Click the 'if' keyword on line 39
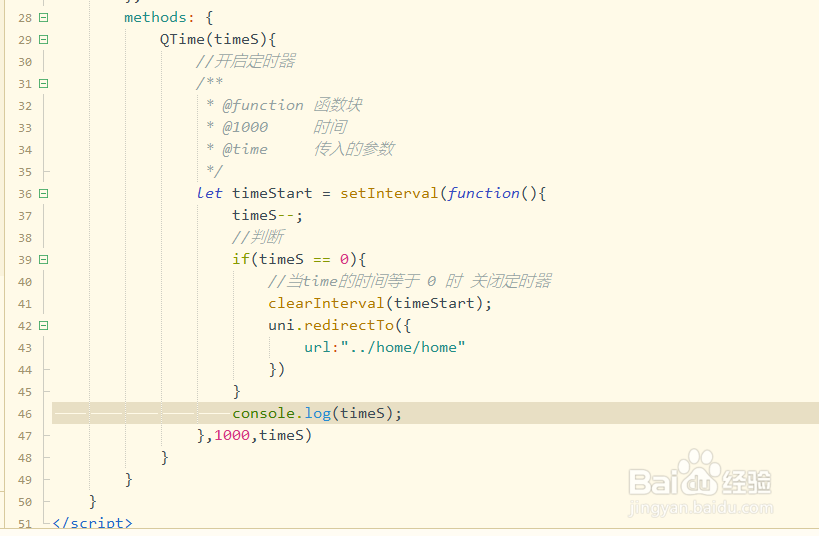This screenshot has height=536, width=819. click(x=241, y=259)
